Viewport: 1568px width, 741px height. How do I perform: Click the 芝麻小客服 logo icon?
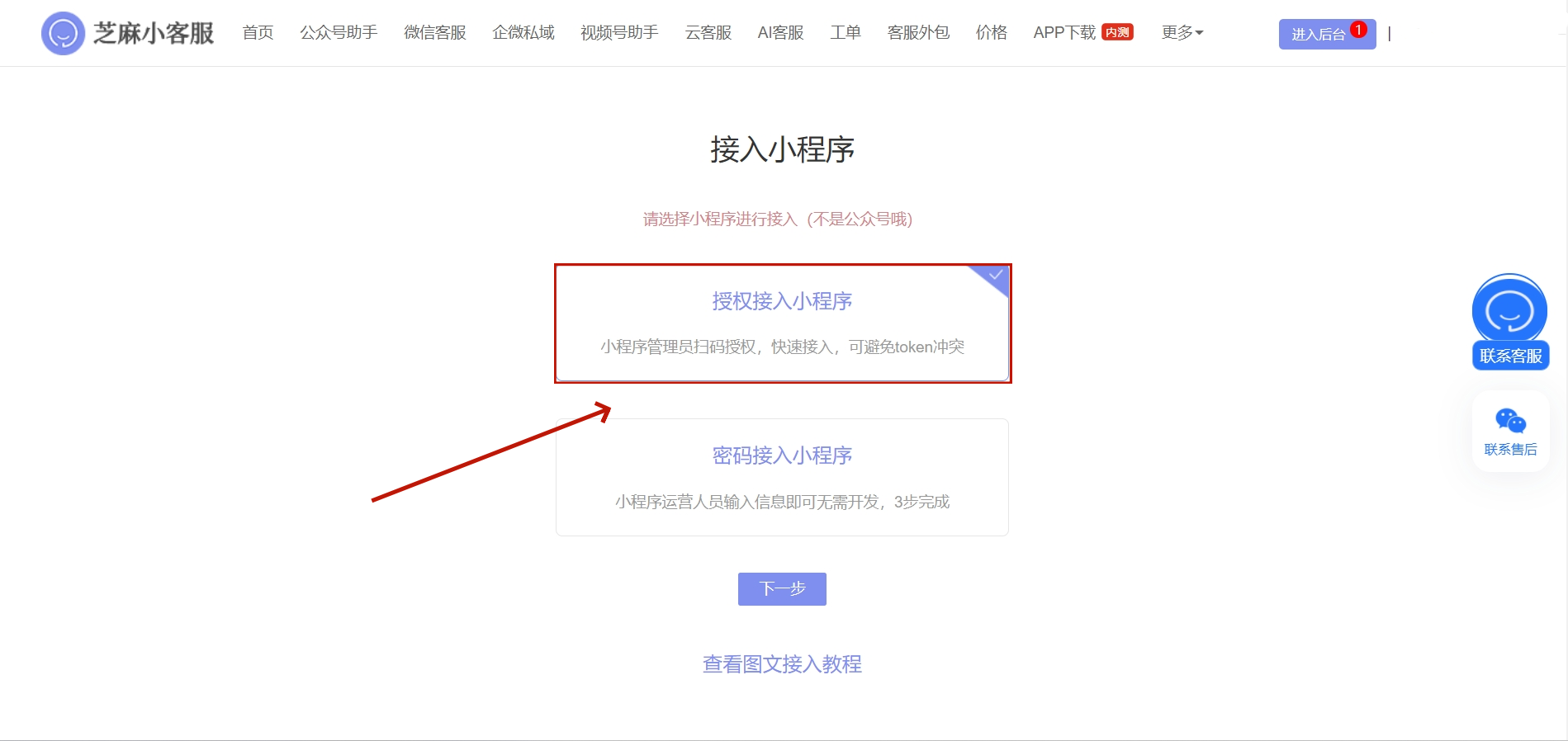tap(63, 33)
